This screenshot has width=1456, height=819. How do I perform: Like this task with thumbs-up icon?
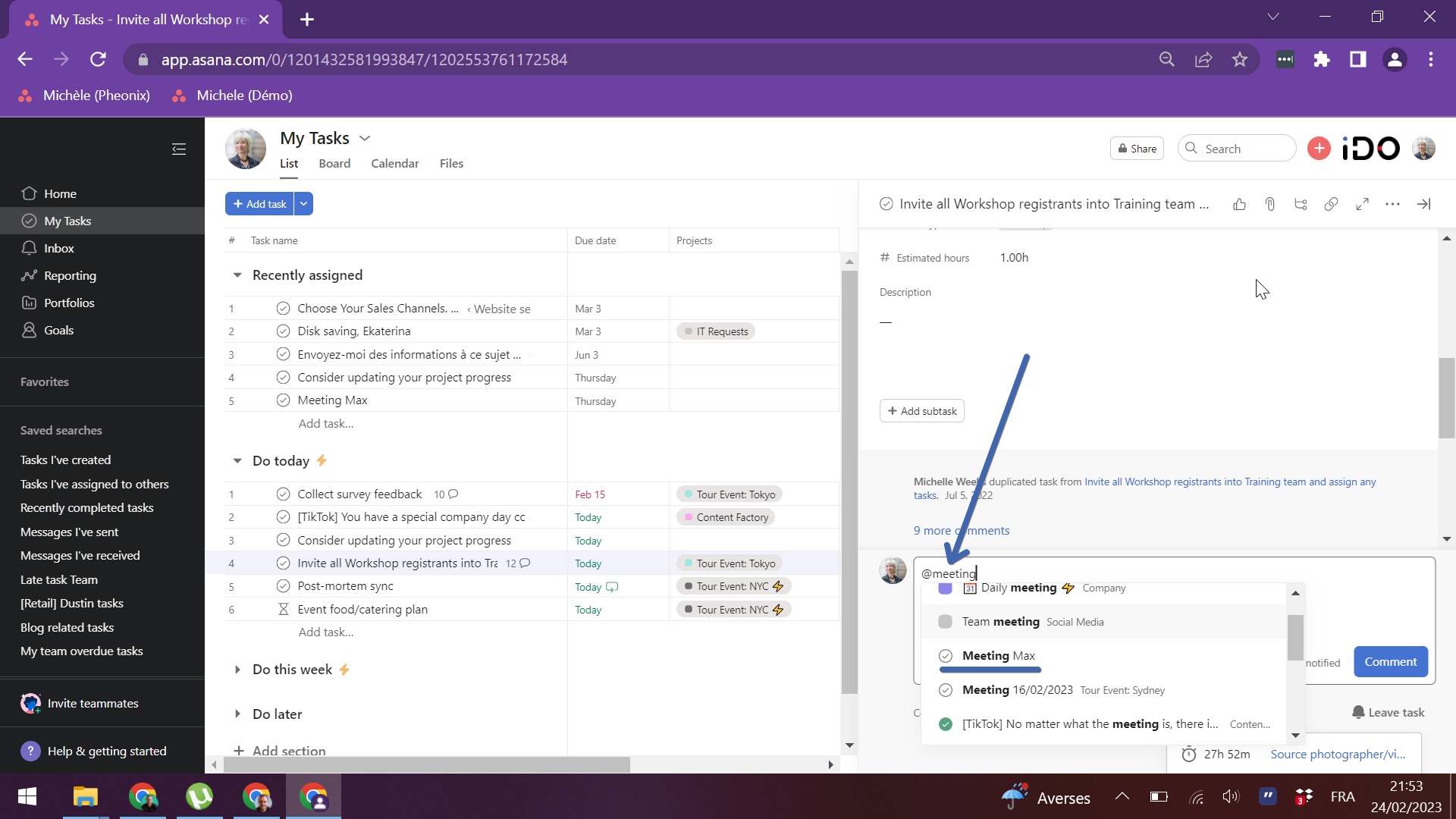(x=1239, y=204)
